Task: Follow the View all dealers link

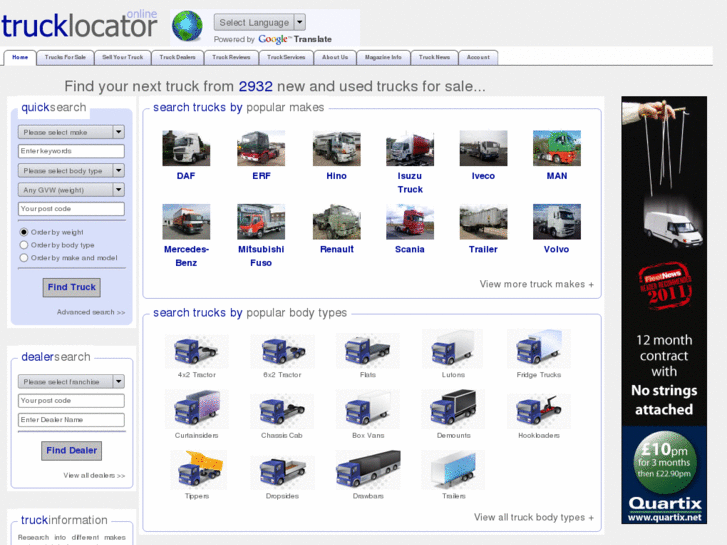Action: click(94, 475)
